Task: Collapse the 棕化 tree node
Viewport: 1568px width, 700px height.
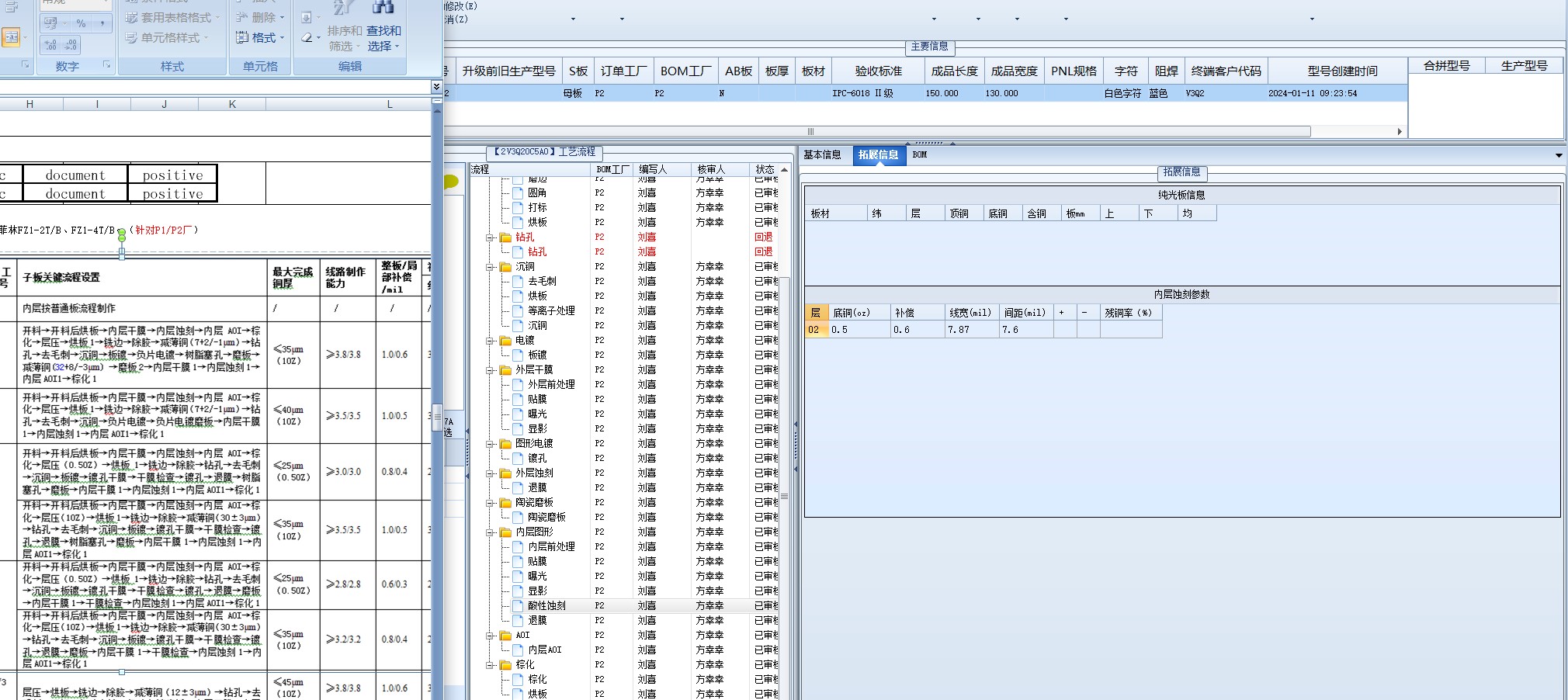Action: pyautogui.click(x=490, y=665)
